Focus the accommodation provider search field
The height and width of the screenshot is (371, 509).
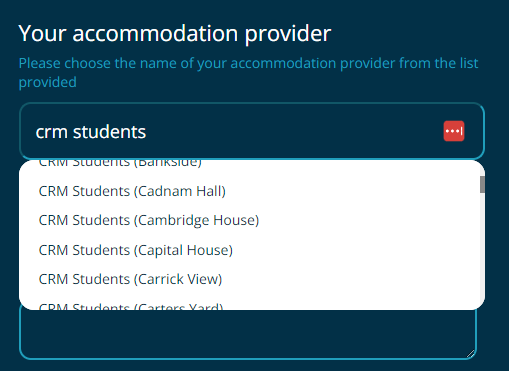click(252, 131)
